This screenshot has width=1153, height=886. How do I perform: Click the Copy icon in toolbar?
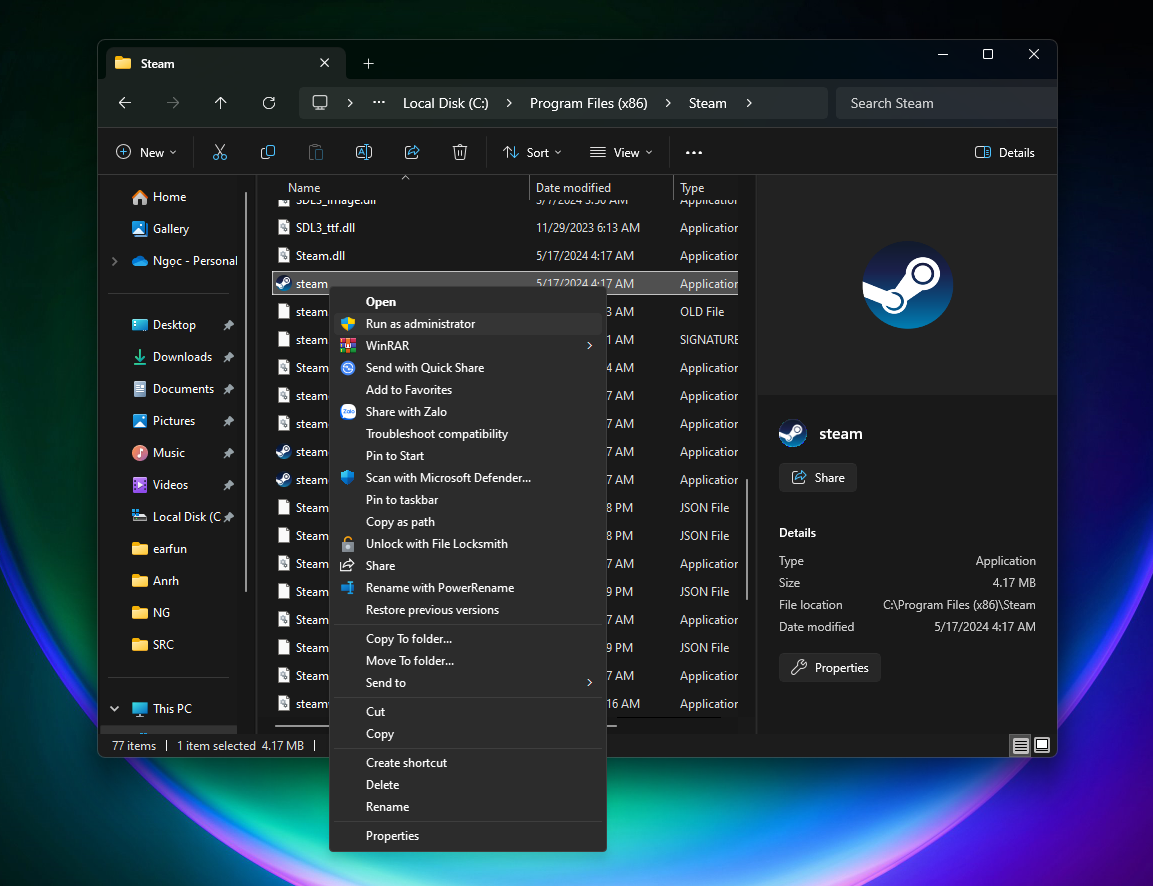tap(268, 152)
